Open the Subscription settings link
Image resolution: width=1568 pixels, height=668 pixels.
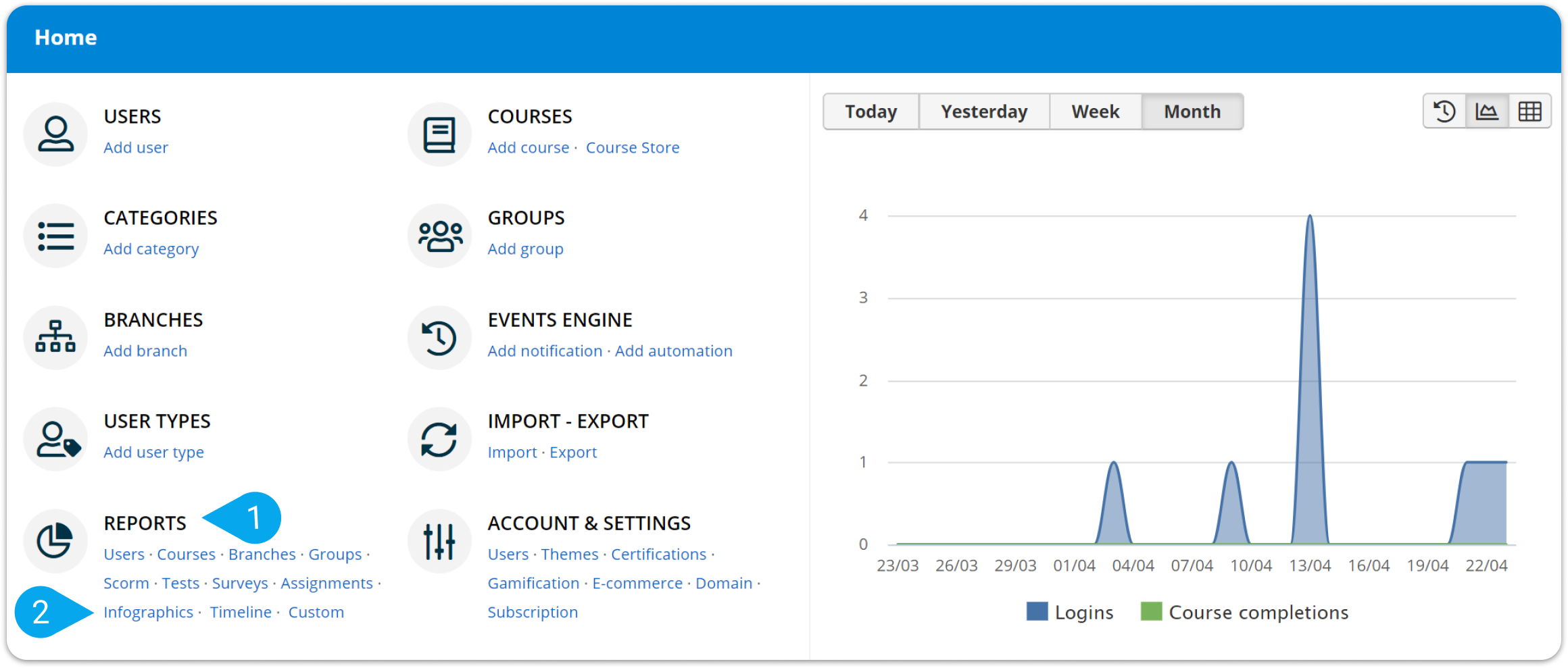tap(533, 613)
